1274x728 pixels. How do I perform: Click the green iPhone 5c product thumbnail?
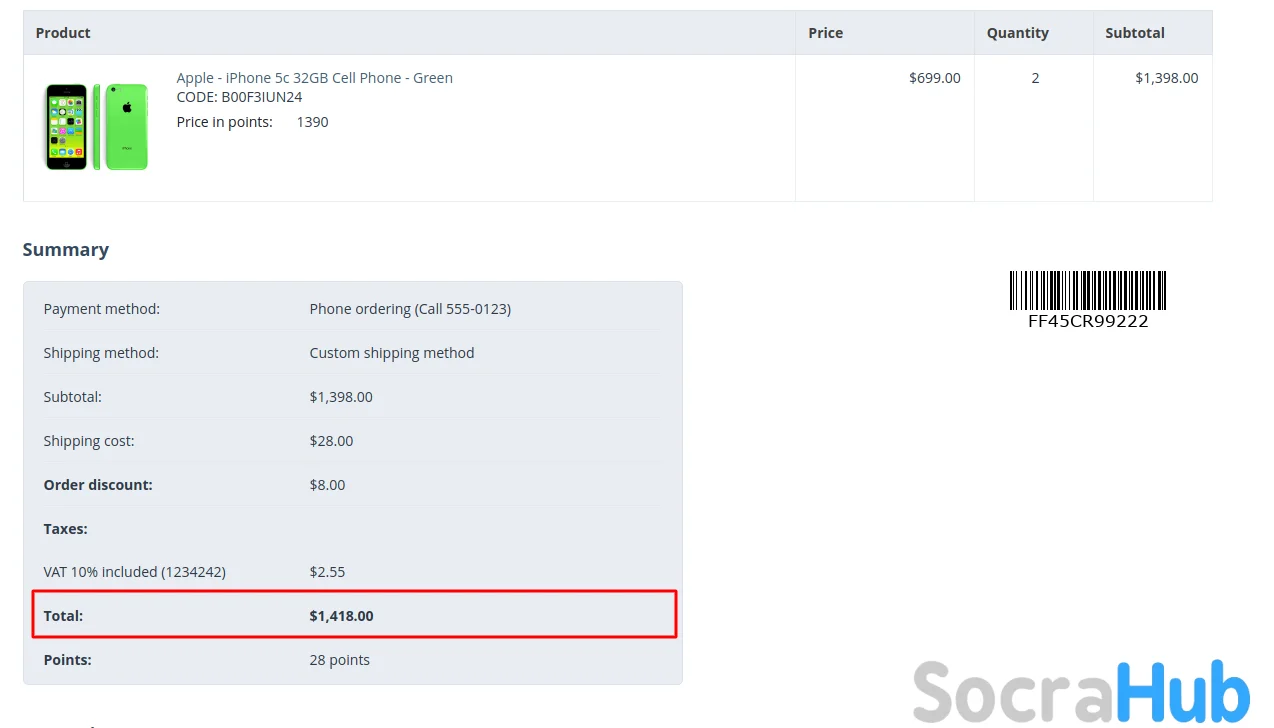coord(96,127)
